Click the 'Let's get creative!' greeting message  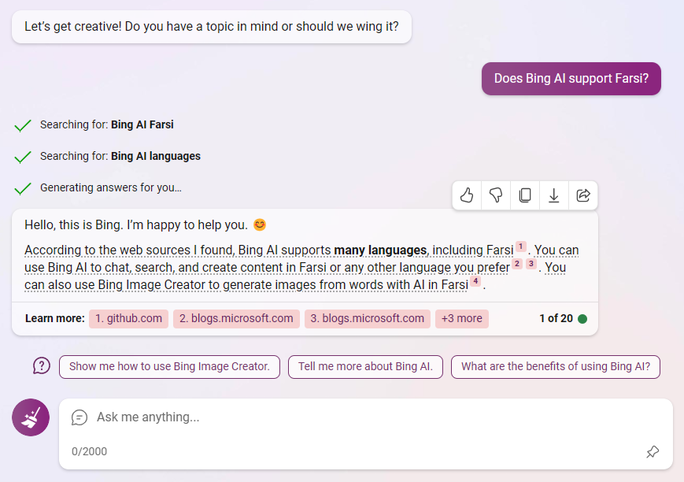[x=212, y=27]
